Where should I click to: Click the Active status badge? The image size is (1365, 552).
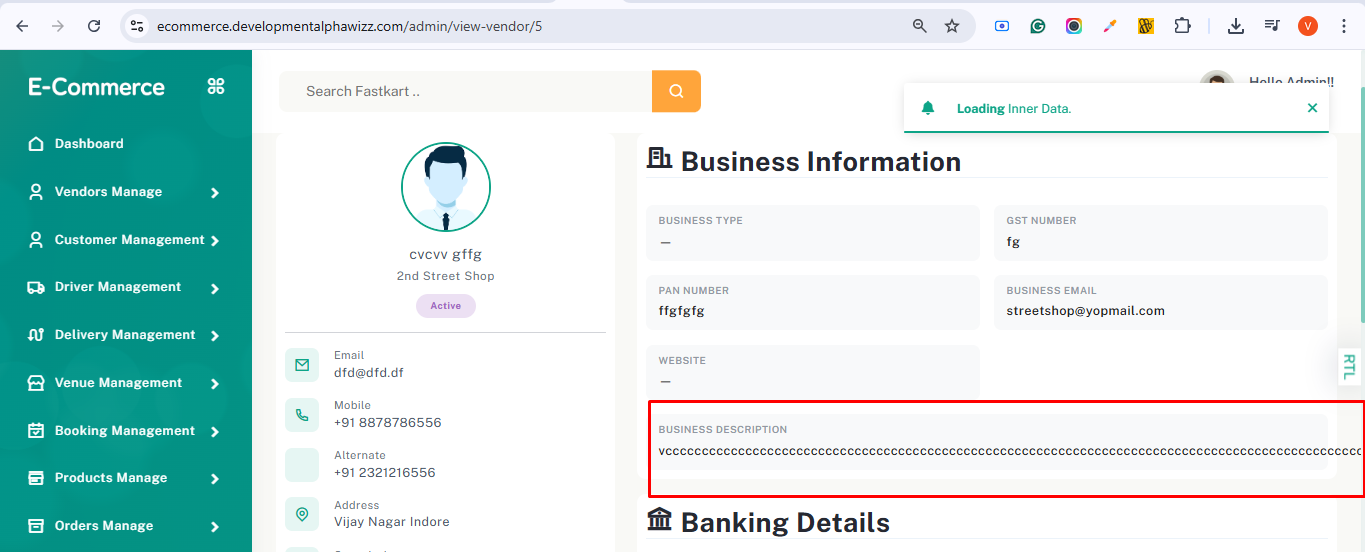tap(446, 306)
